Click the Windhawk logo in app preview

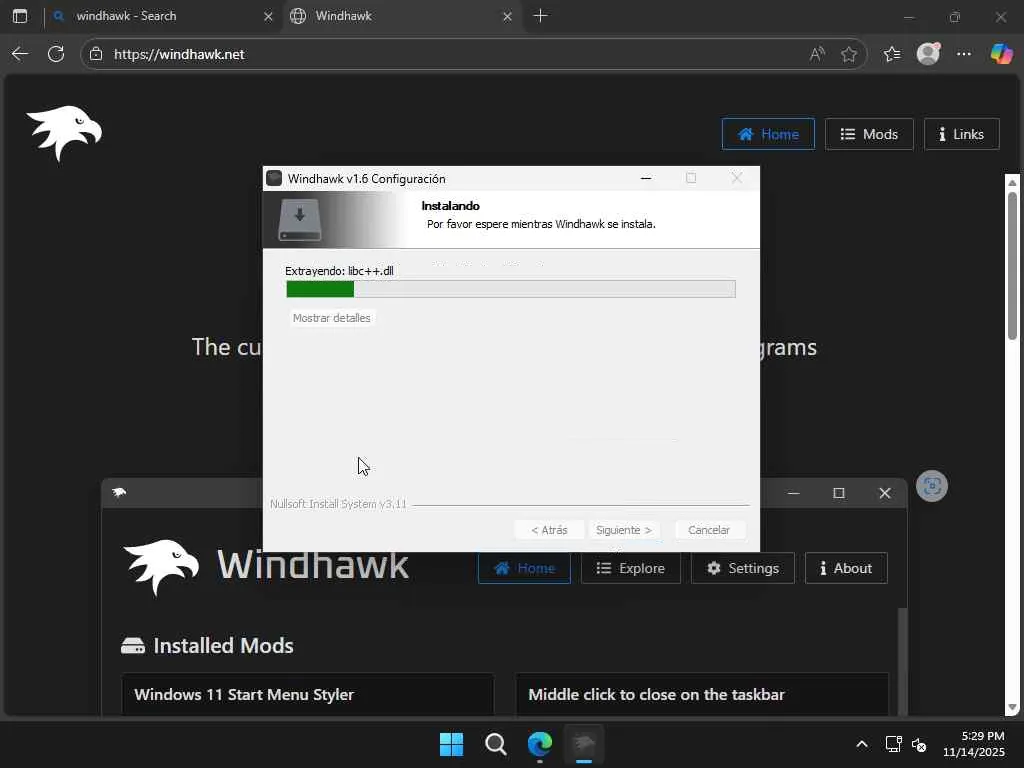pyautogui.click(x=161, y=566)
